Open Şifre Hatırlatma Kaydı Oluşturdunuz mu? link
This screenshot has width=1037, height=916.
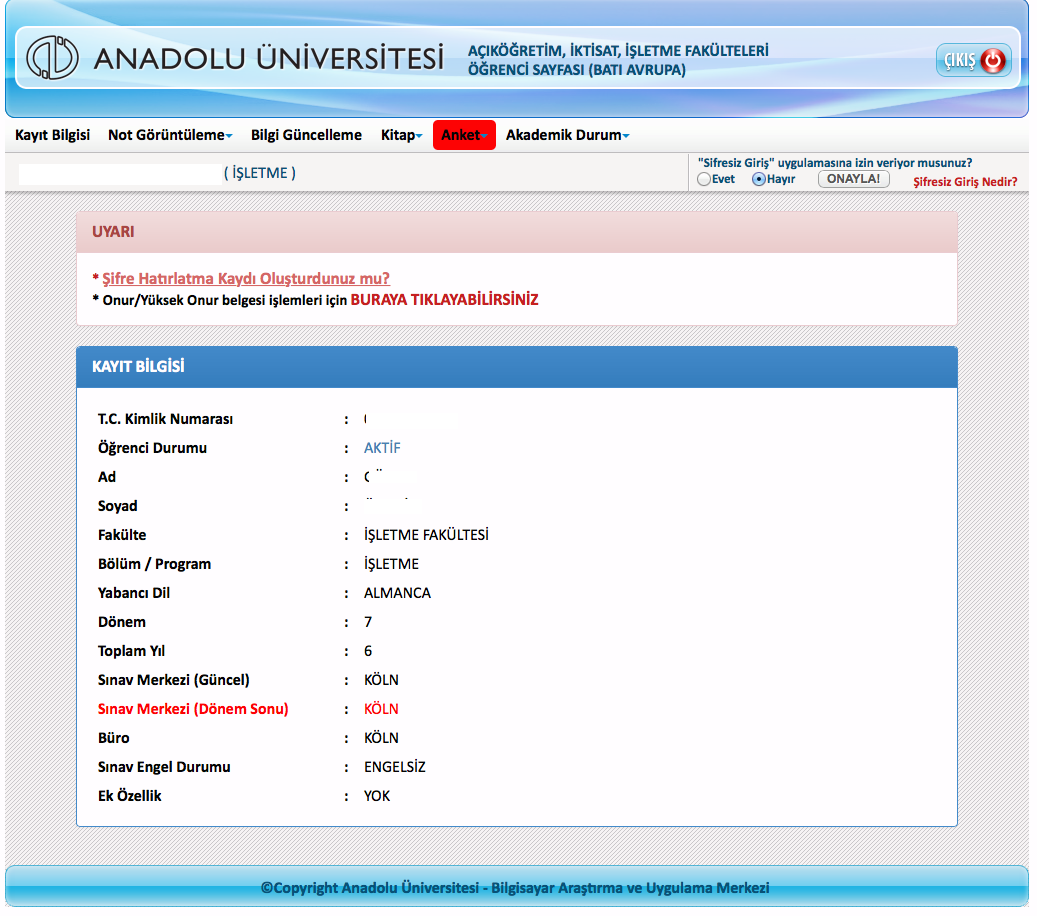coord(246,278)
